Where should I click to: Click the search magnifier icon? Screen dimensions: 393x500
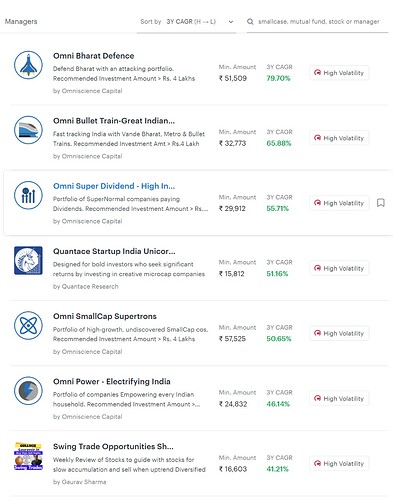[250, 22]
